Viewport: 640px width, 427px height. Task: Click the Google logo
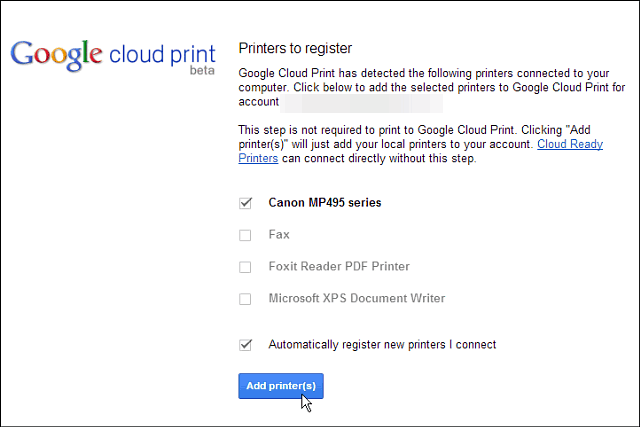pyautogui.click(x=56, y=56)
